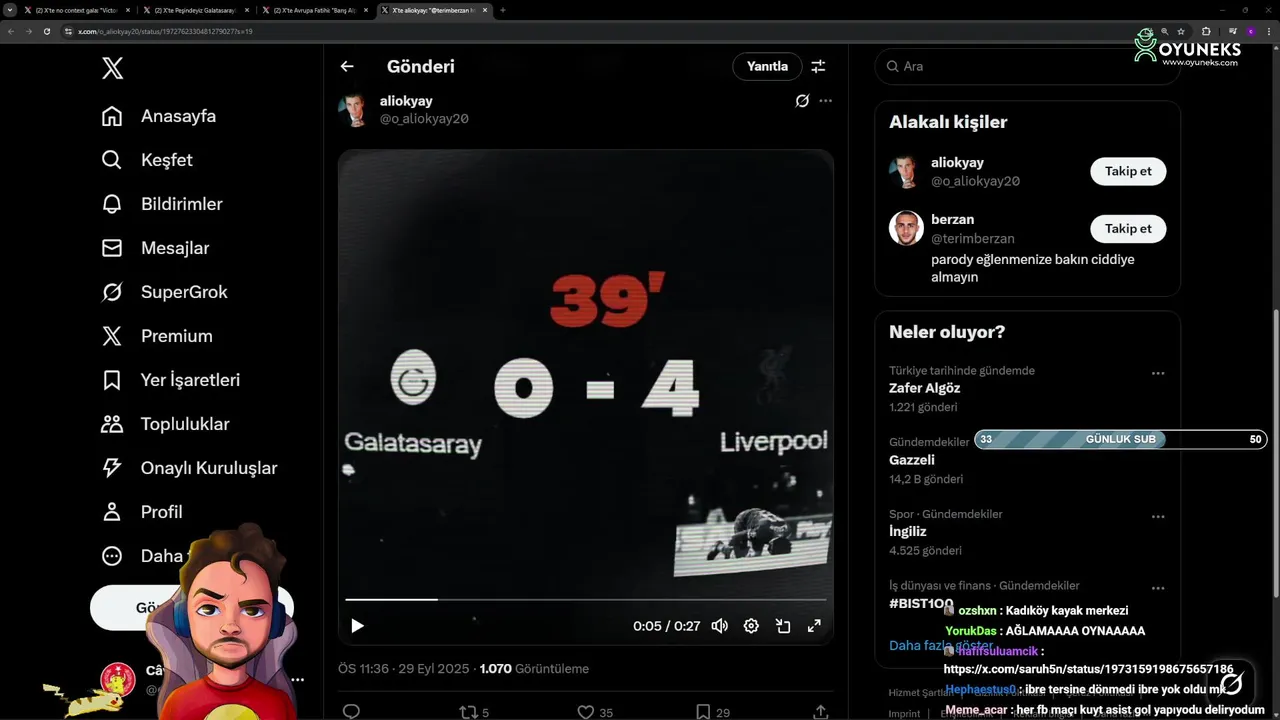Reload the page
The height and width of the screenshot is (720, 1280).
pos(47,31)
